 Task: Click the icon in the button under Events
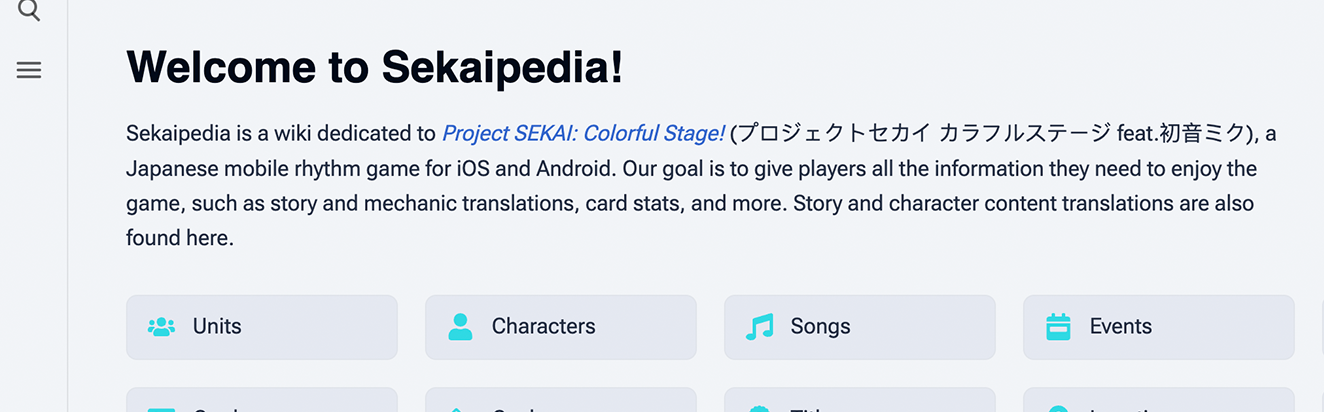click(x=1058, y=408)
